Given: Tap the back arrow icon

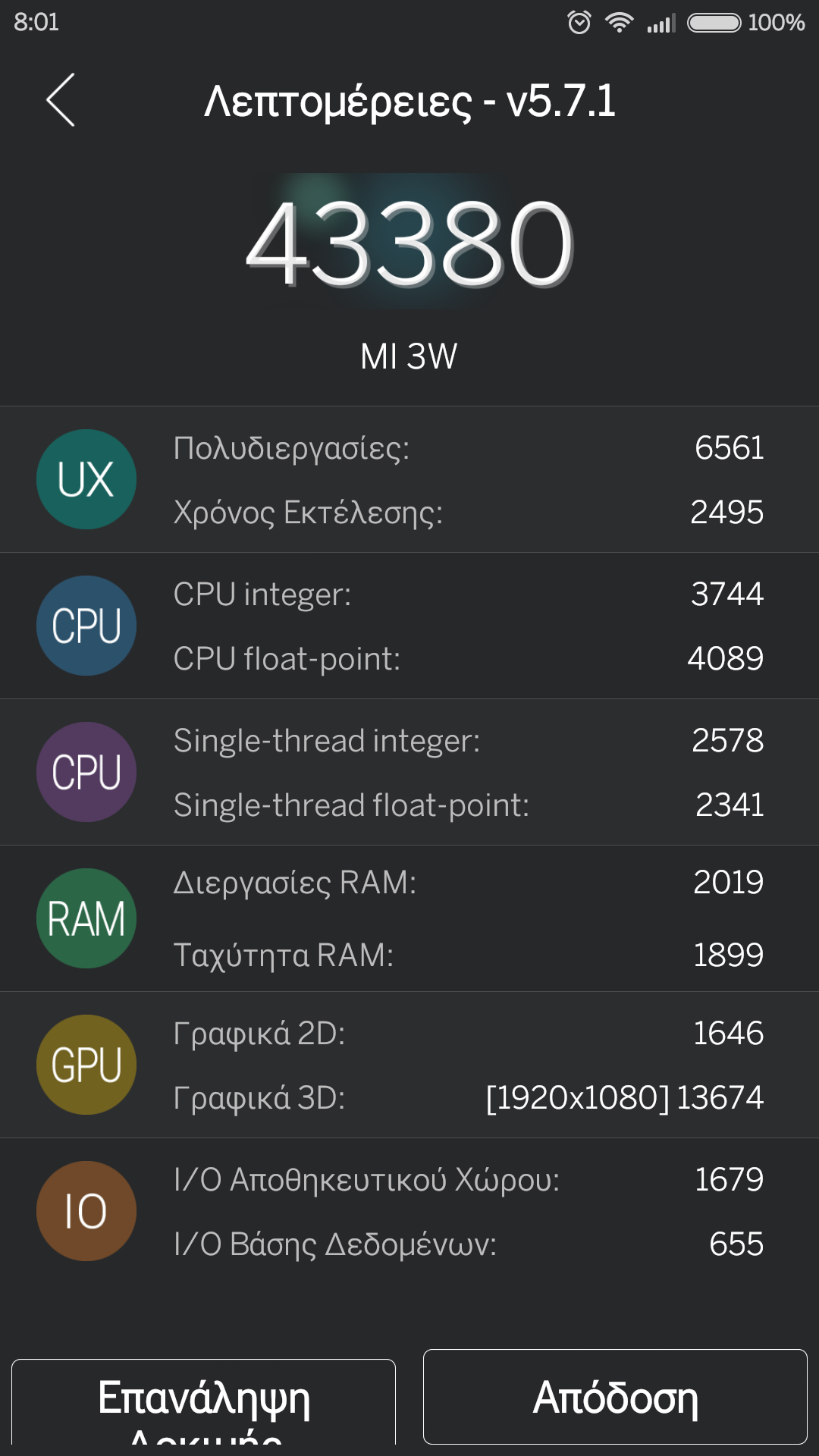Looking at the screenshot, I should click(61, 100).
